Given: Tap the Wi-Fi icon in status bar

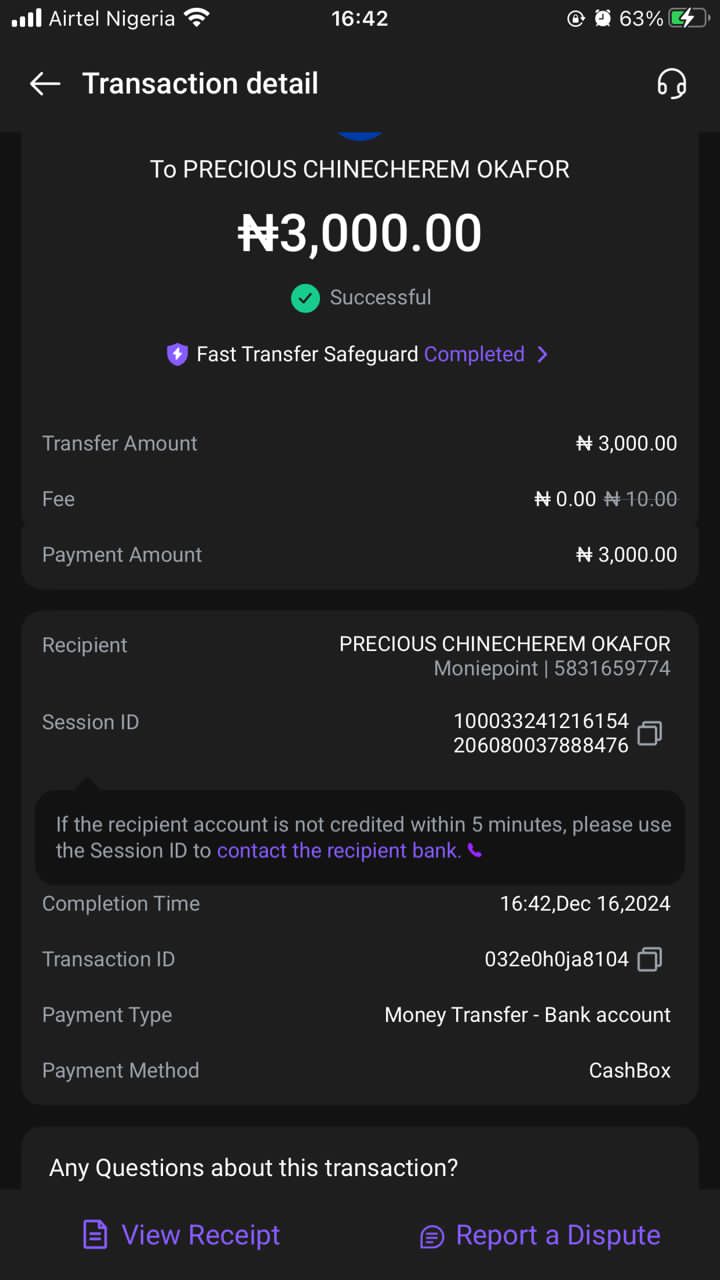Looking at the screenshot, I should (197, 18).
